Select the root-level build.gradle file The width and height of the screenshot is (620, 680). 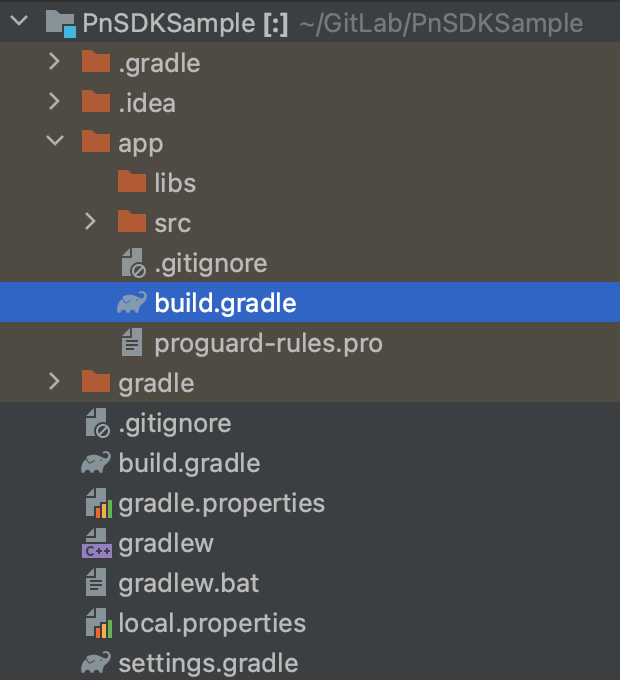(x=189, y=463)
